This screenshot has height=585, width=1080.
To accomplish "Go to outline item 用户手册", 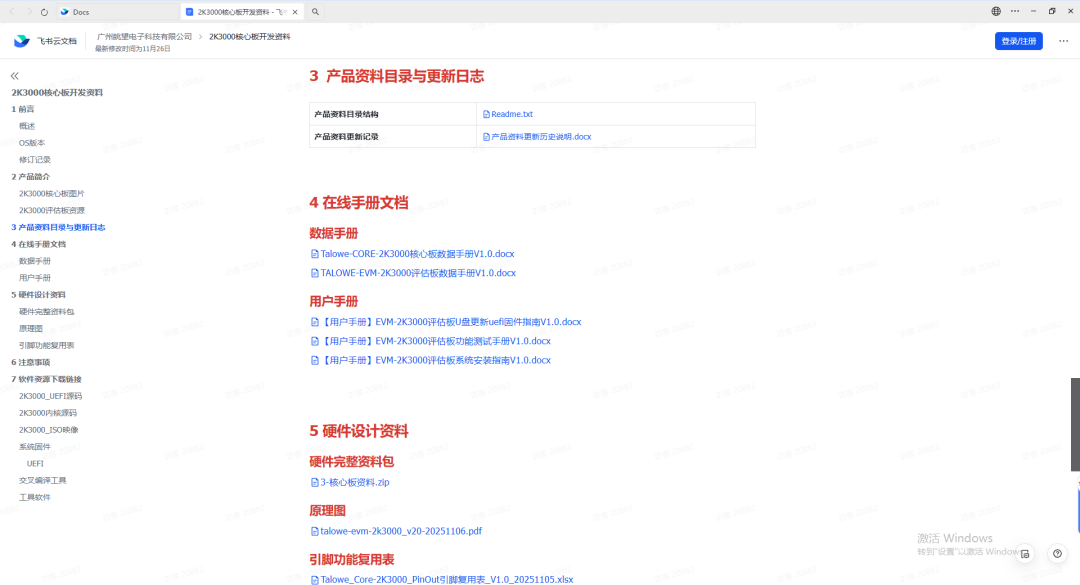I will 34,278.
